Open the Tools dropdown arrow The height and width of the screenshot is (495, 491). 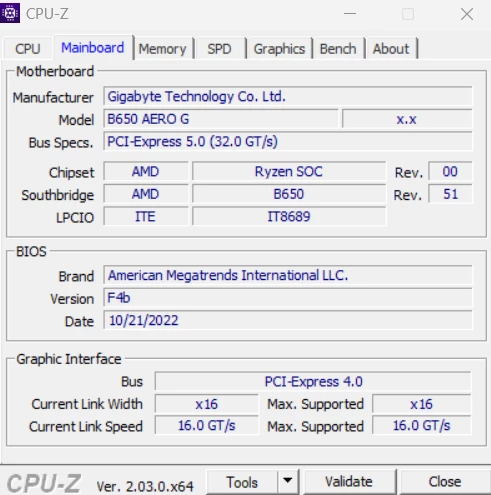287,482
